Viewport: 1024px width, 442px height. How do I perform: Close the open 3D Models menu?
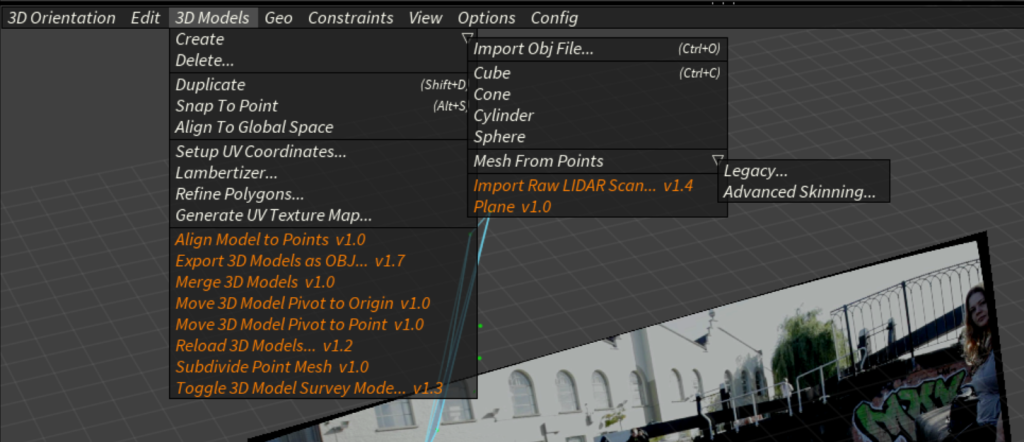(x=213, y=18)
